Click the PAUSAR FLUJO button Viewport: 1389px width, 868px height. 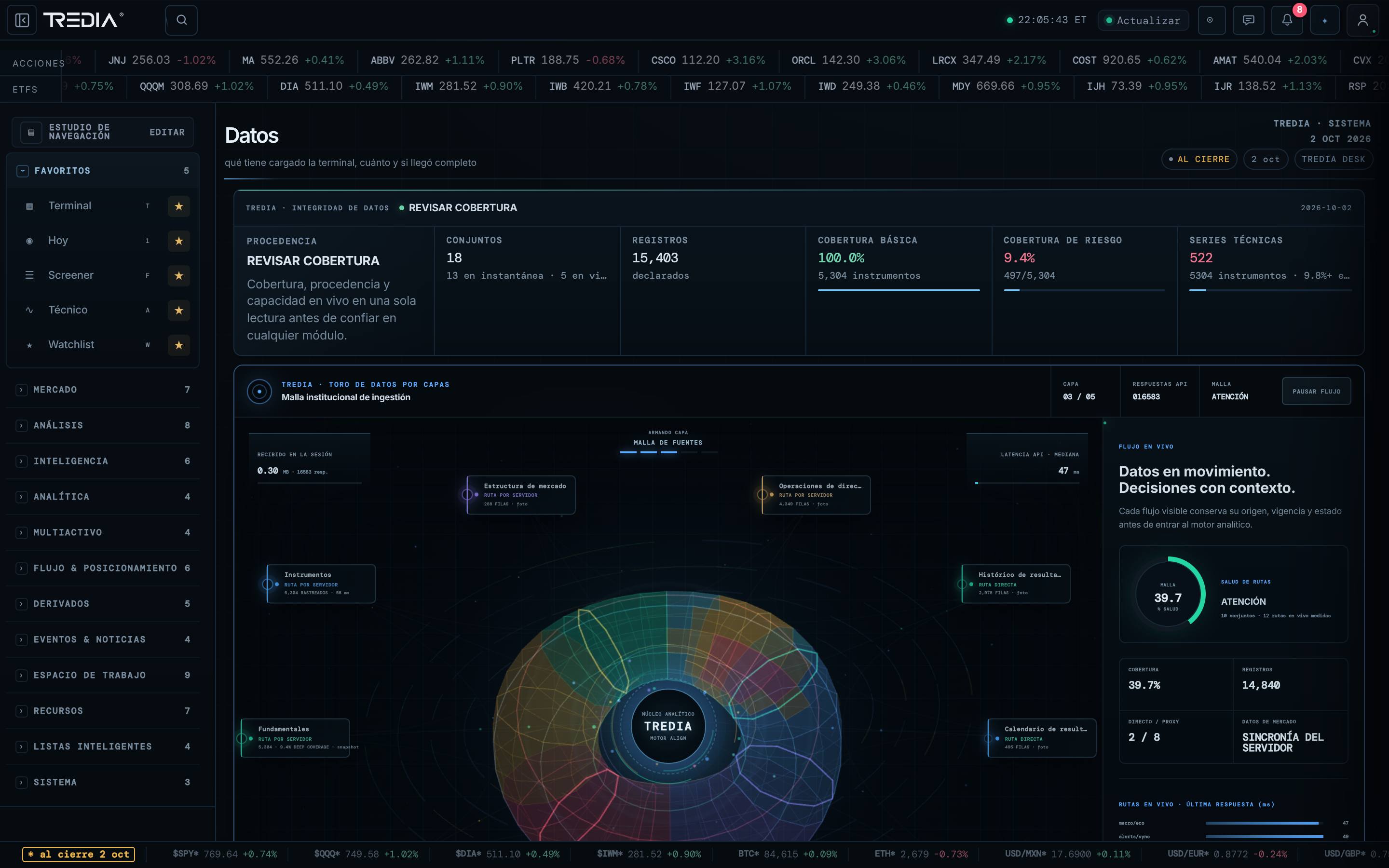click(1316, 392)
